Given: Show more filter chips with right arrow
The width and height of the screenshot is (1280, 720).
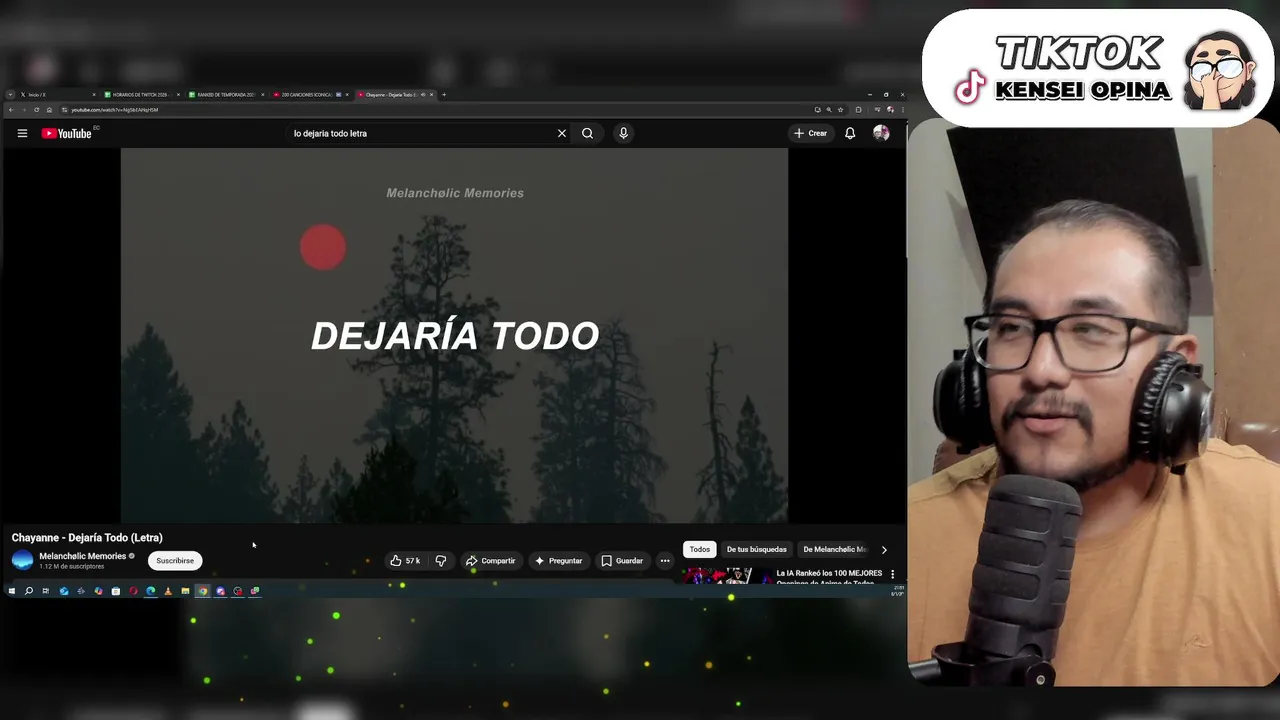Looking at the screenshot, I should coord(884,549).
